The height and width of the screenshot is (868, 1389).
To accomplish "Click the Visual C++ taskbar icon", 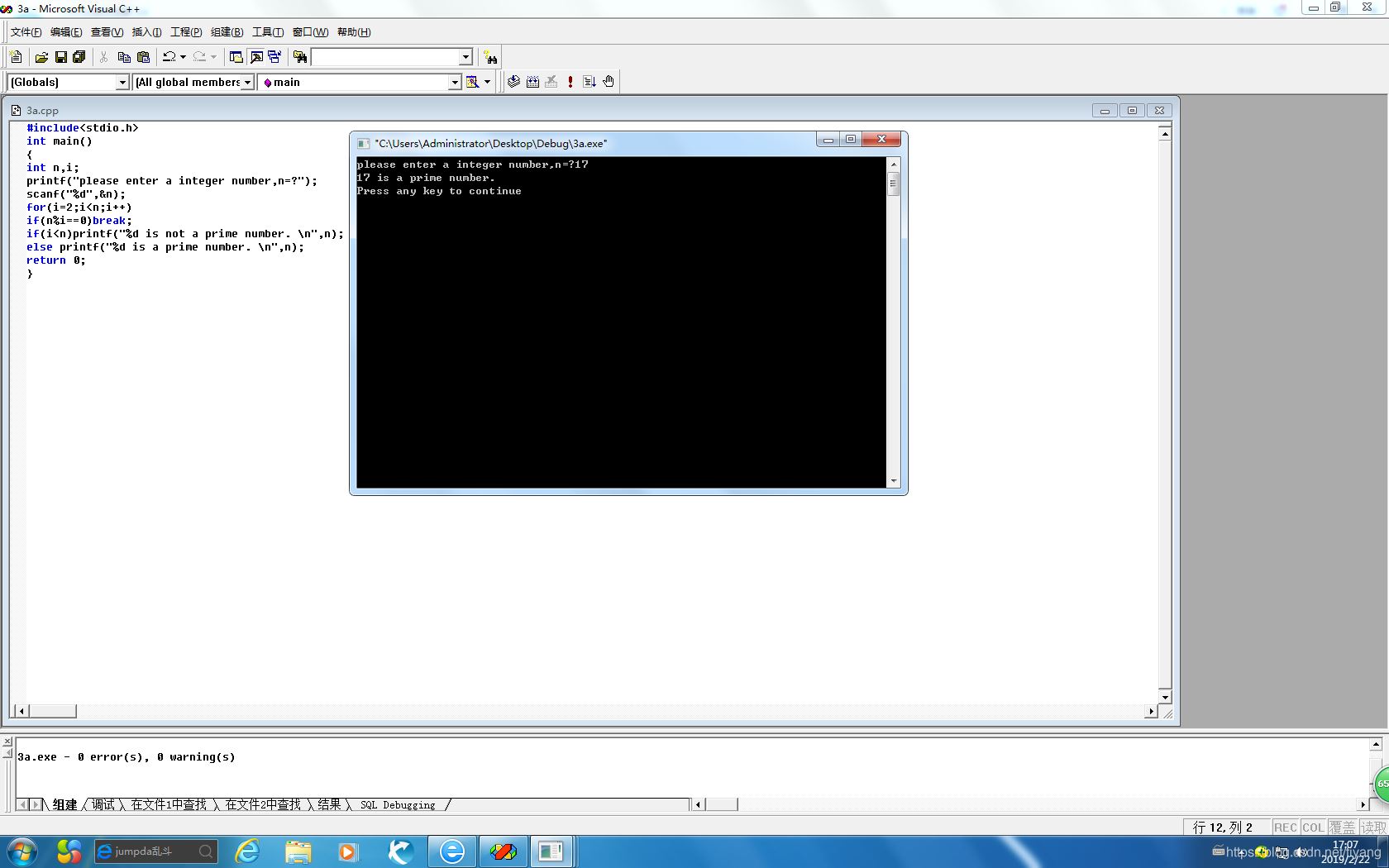I will click(503, 851).
